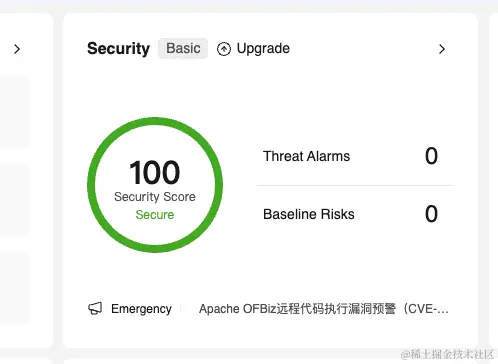Click the second left grey placeholder card

pos(15,199)
